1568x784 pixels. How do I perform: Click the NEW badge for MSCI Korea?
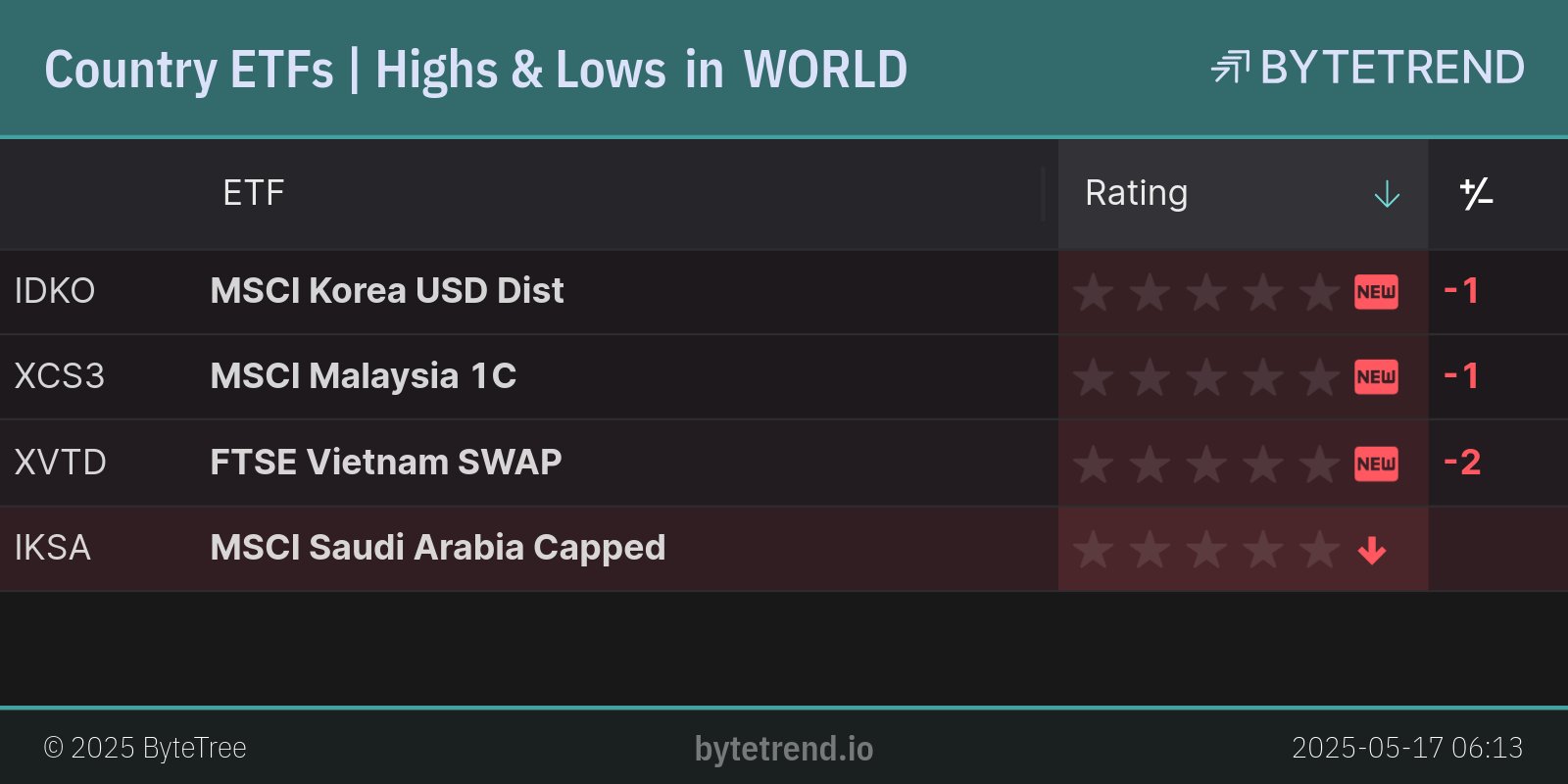[x=1376, y=292]
